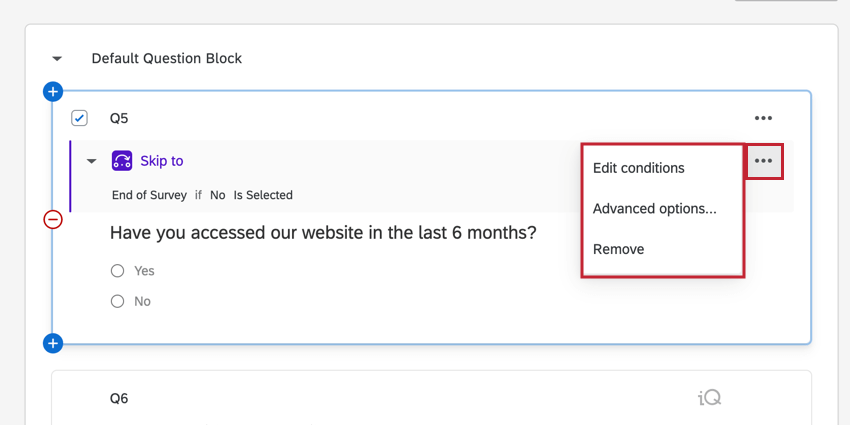Toggle the Q5 selection checkbox
This screenshot has height=425, width=850.
coord(80,118)
